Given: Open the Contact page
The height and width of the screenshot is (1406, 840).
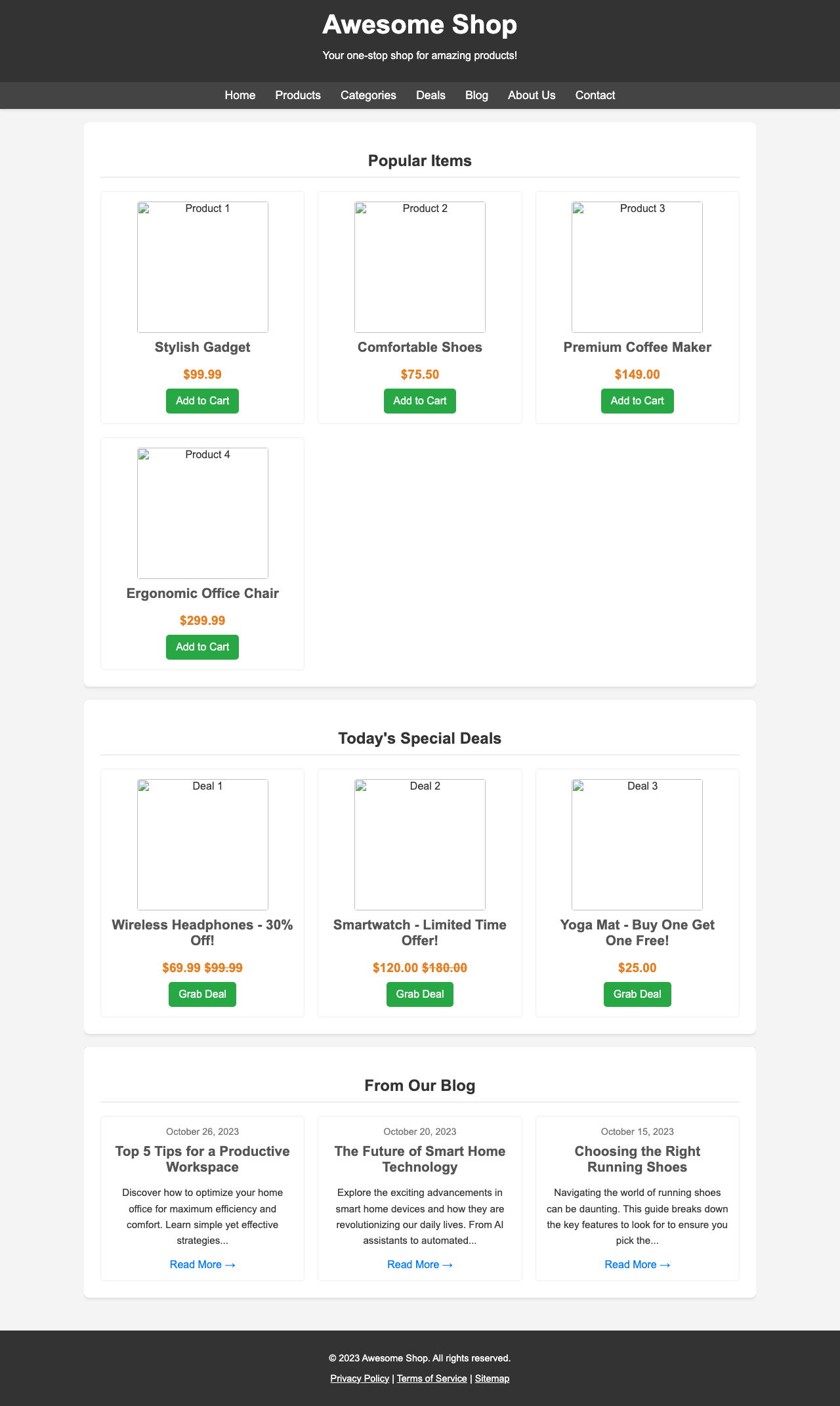Looking at the screenshot, I should point(595,95).
